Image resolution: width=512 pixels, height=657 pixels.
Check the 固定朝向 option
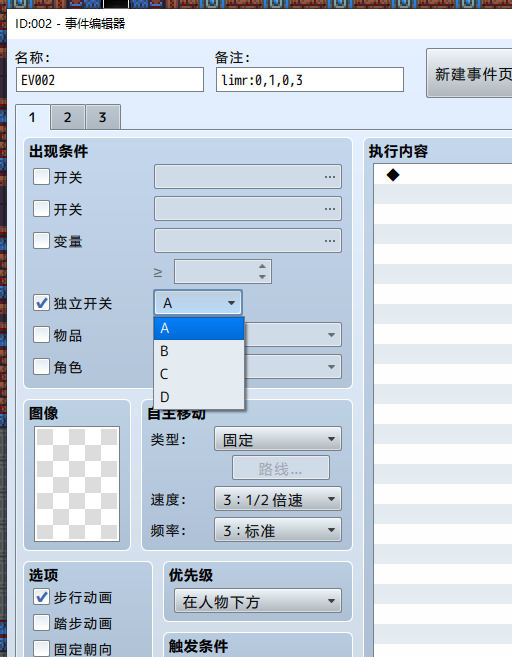click(x=41, y=649)
